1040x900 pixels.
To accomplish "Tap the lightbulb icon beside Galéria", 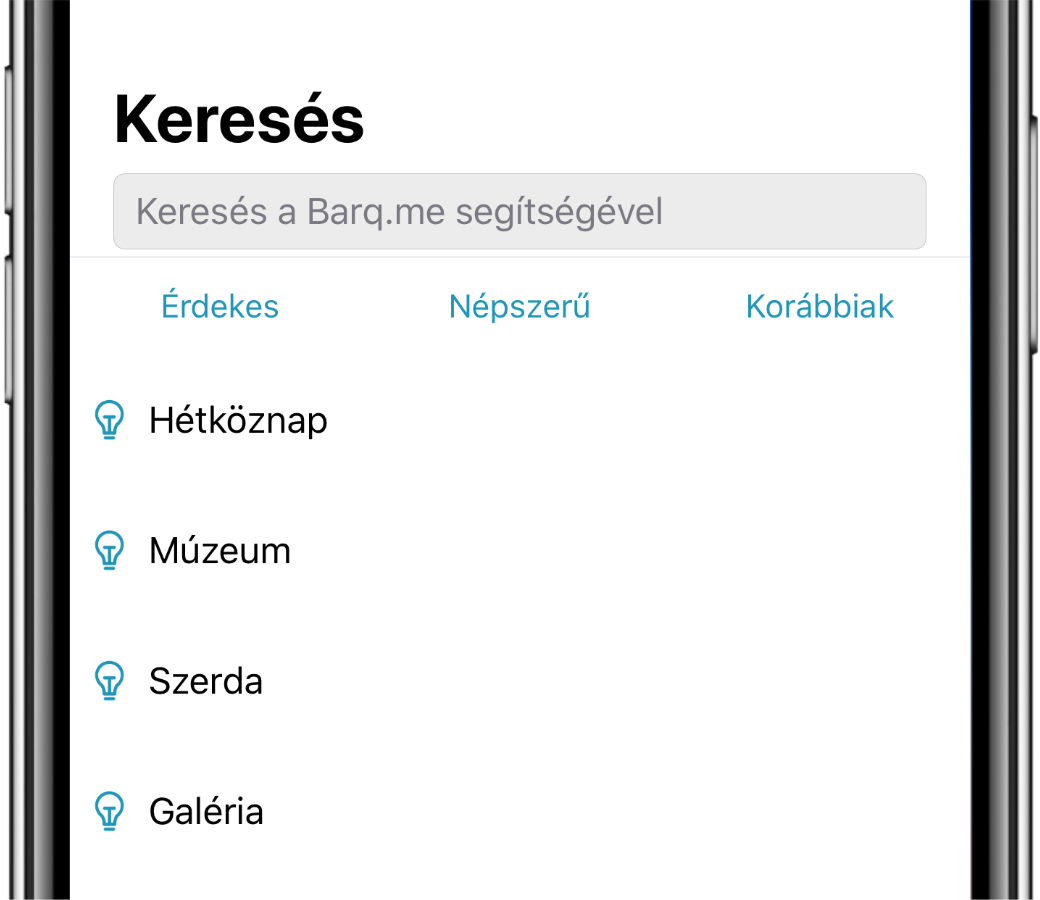I will [x=109, y=811].
